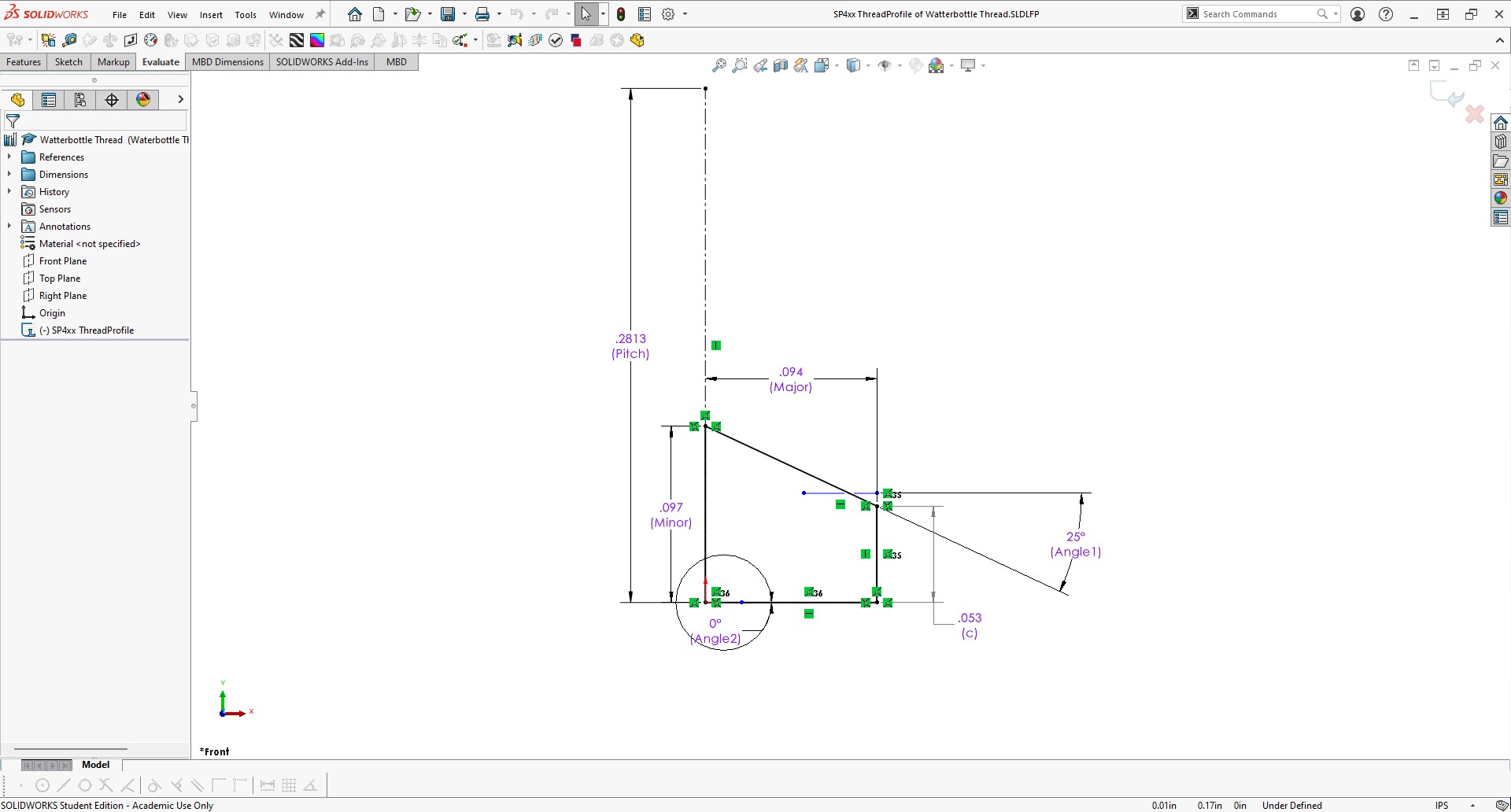The image size is (1511, 812).
Task: Collapse the CommandManager with the chevron
Action: pyautogui.click(x=1499, y=40)
